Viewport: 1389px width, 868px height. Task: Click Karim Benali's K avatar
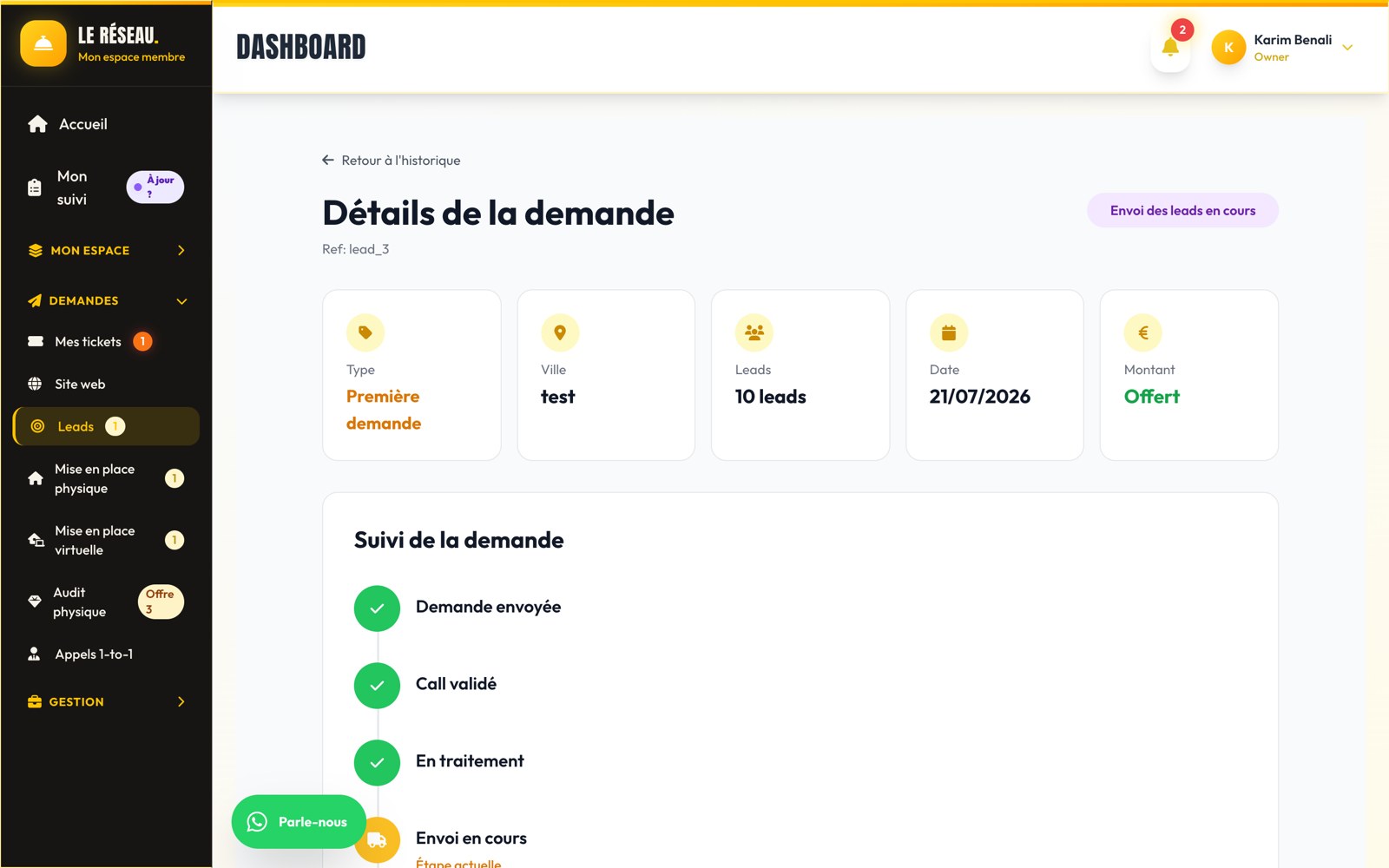tap(1228, 48)
